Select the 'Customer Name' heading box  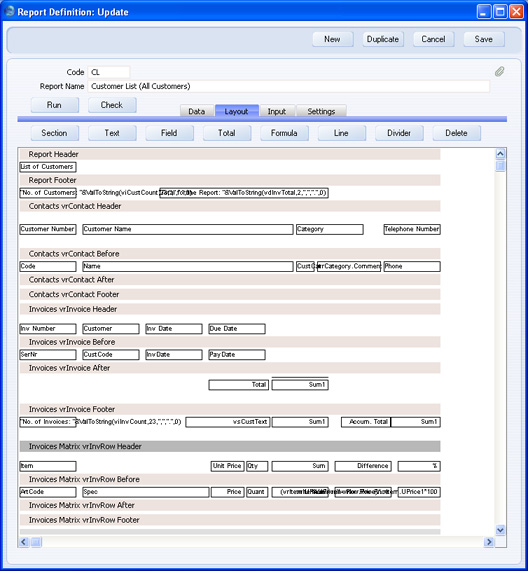188,229
